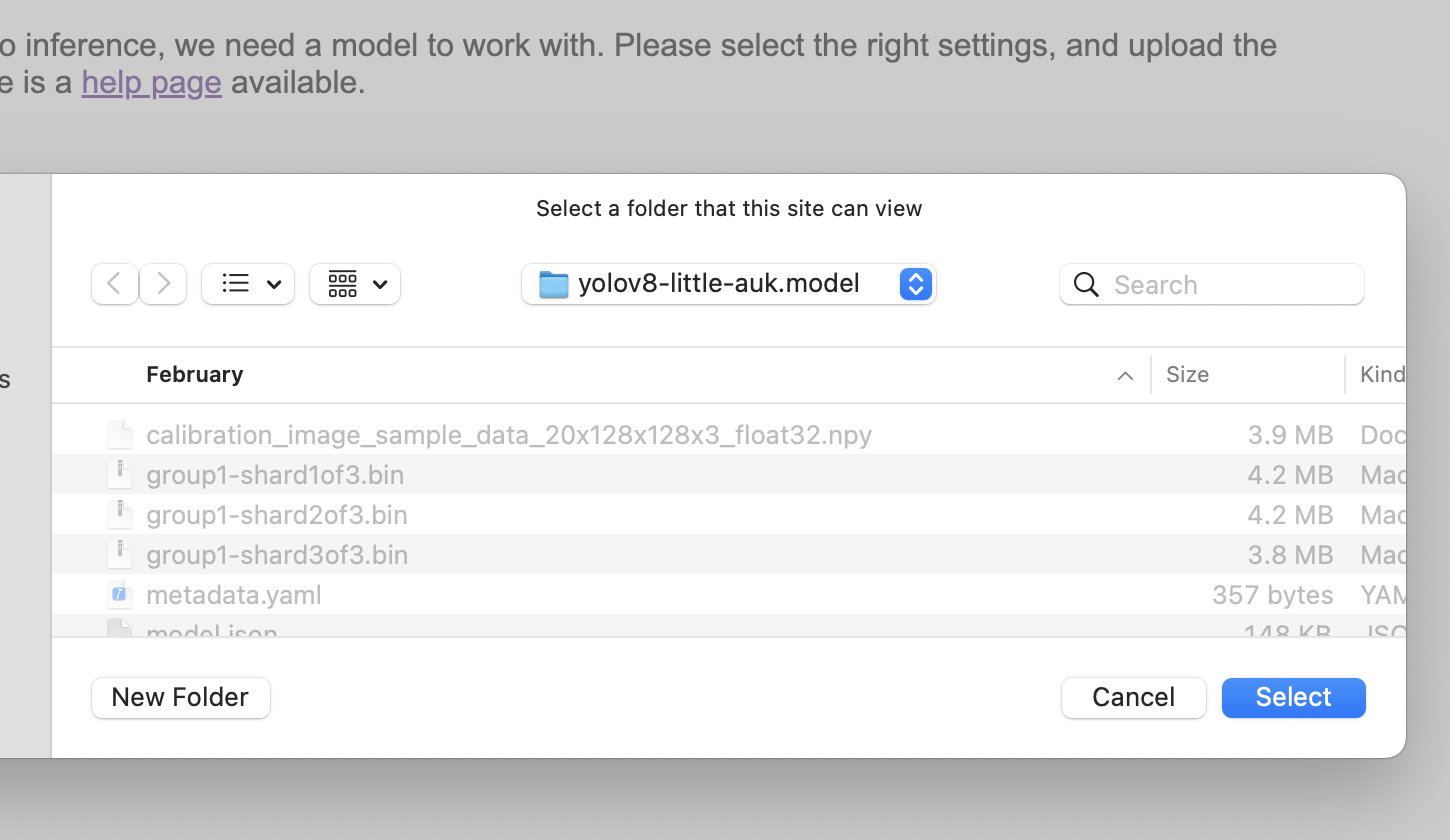This screenshot has height=840, width=1450.
Task: Select metadata.yaml file
Action: (x=729, y=594)
